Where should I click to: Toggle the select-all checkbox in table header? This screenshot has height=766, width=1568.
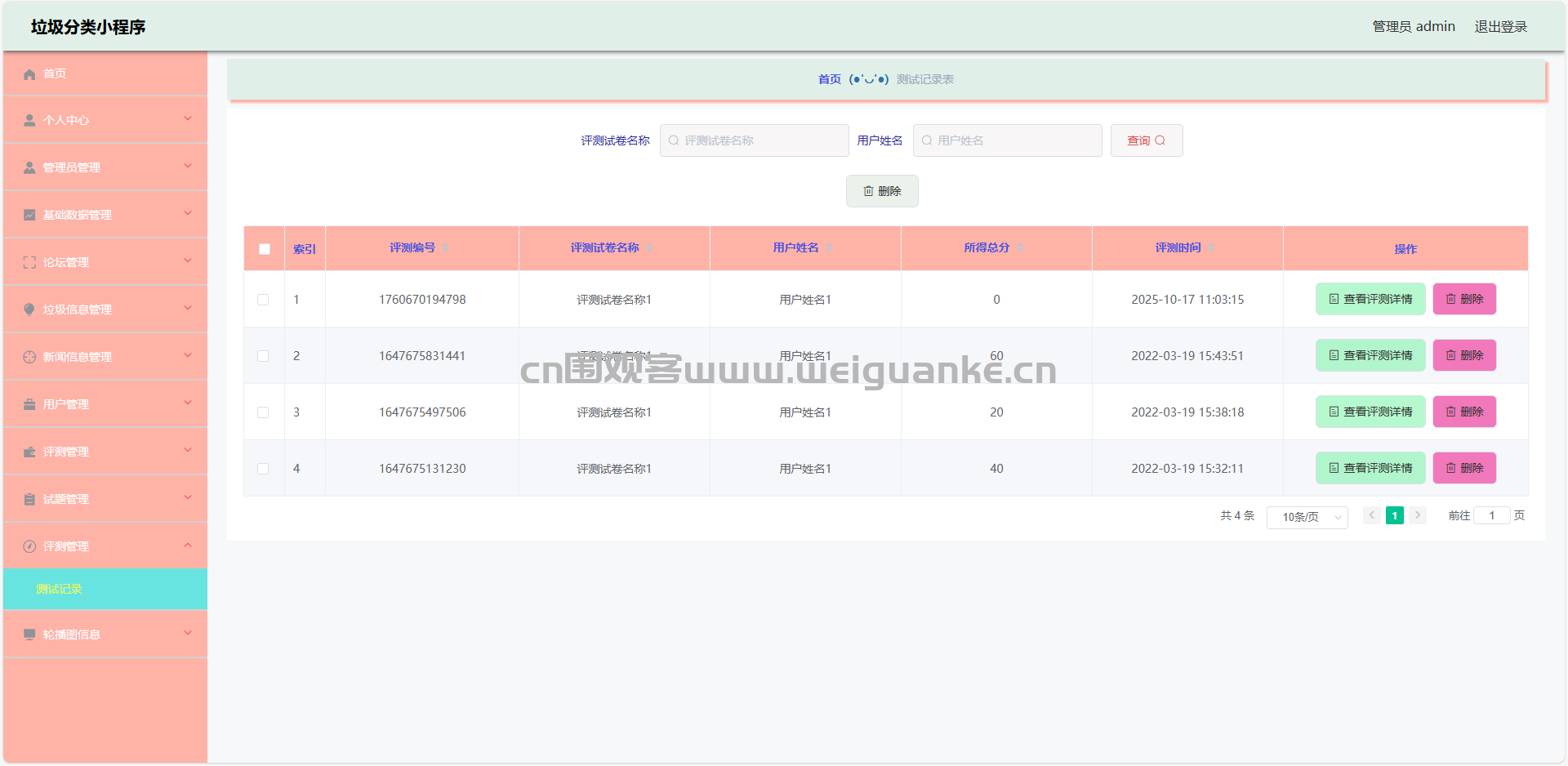tap(265, 249)
